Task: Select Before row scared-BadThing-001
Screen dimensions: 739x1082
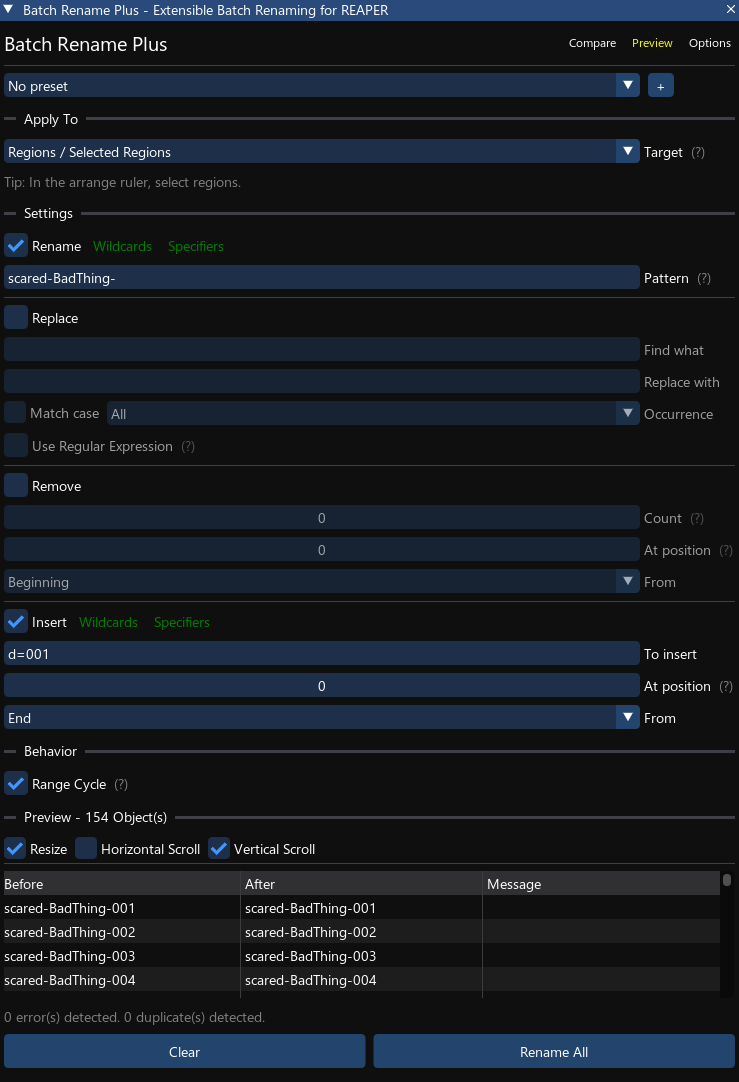Action: tap(70, 909)
